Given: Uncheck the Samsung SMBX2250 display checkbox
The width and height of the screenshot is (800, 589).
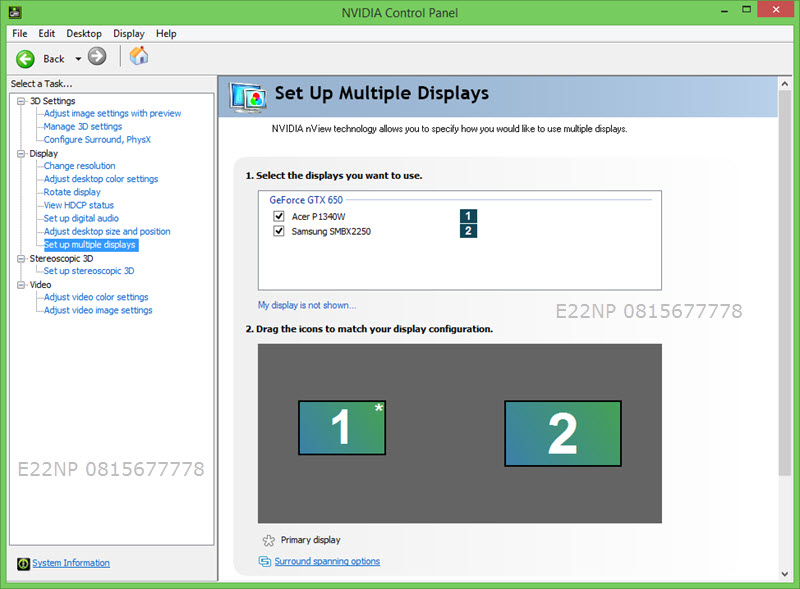Looking at the screenshot, I should pos(279,231).
